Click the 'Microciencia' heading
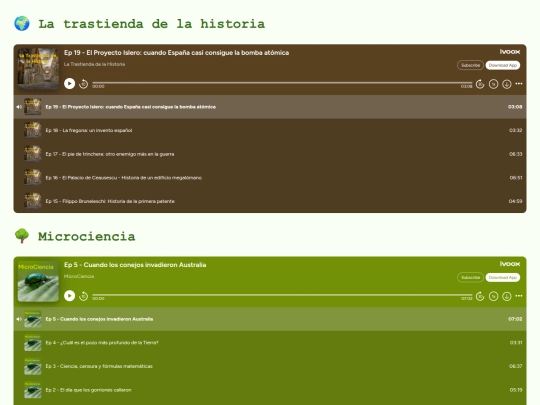The image size is (540, 405). tap(86, 236)
